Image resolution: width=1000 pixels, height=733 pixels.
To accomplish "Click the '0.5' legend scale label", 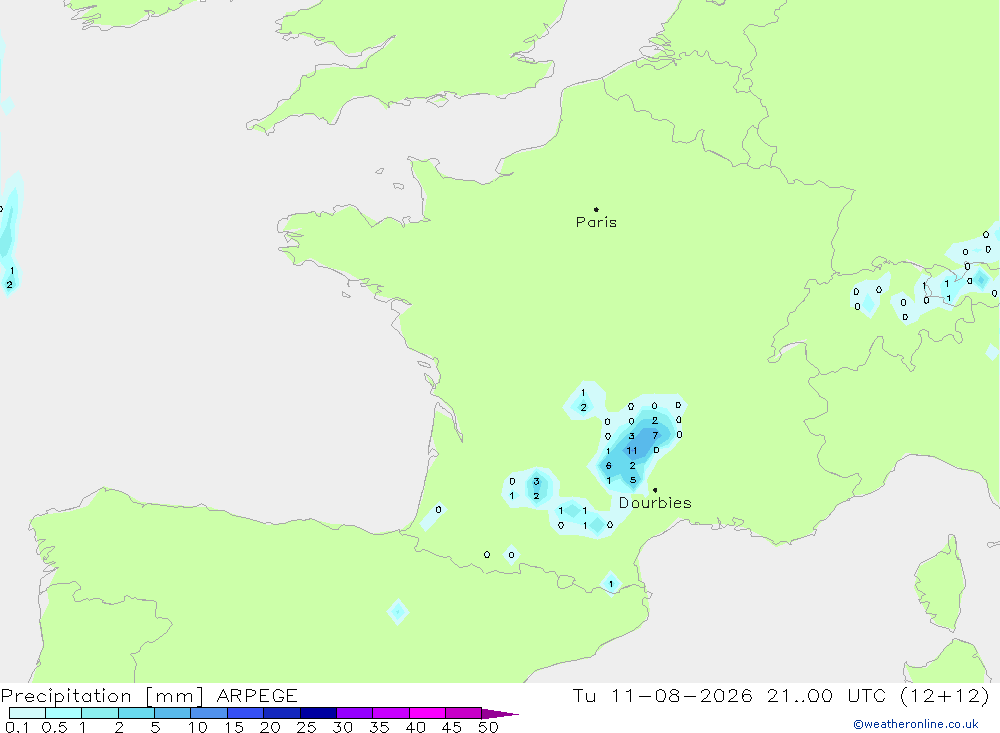I will [54, 727].
